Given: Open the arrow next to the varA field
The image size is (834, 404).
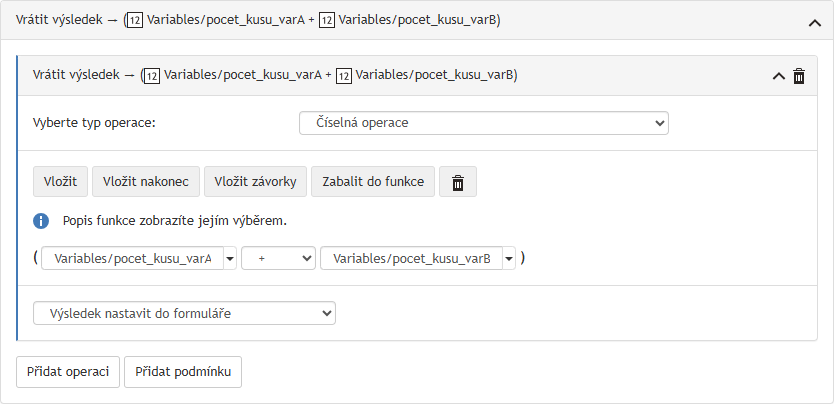Looking at the screenshot, I should coord(230,258).
